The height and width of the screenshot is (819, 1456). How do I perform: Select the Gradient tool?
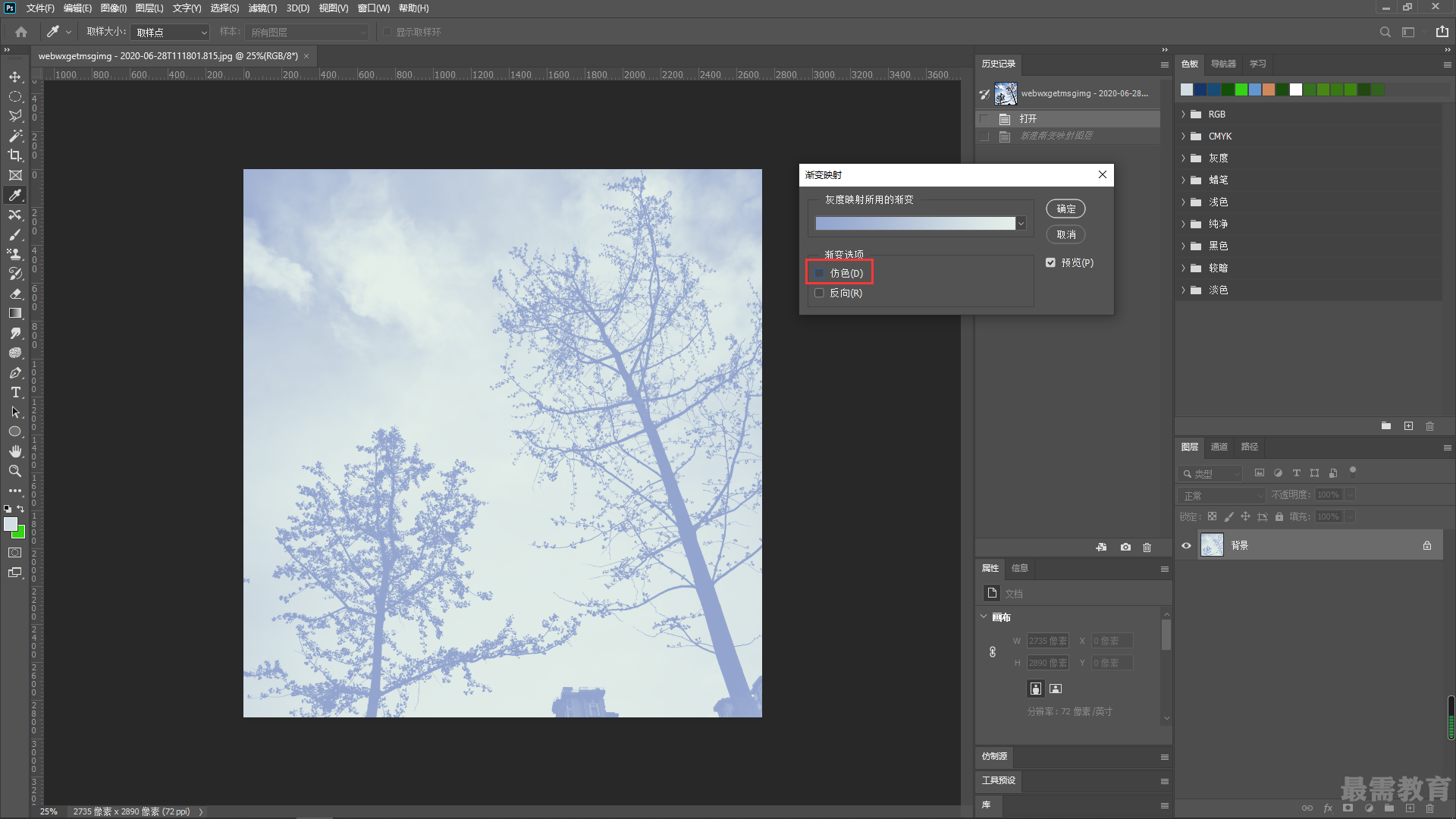[15, 313]
